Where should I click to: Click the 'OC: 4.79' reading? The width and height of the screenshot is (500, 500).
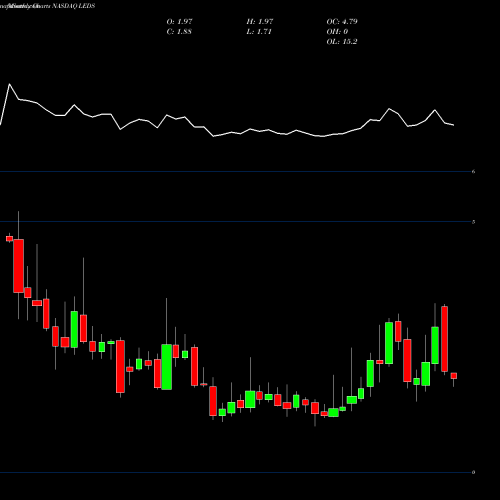coord(342,21)
